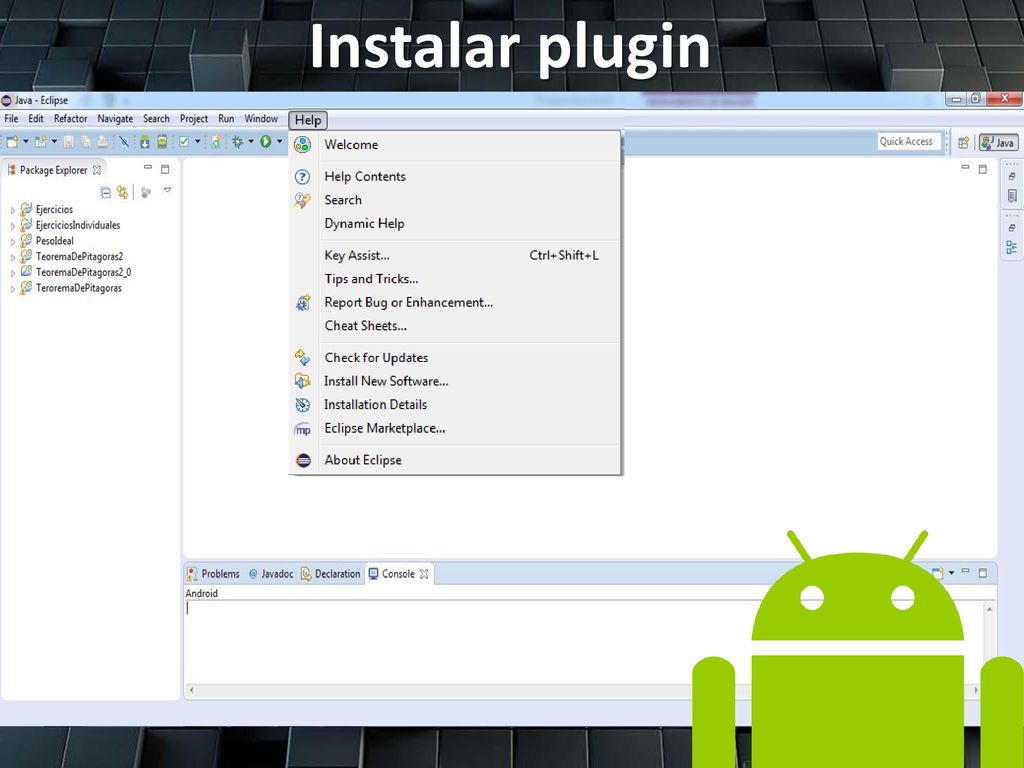
Task: Click the Java perspective button
Action: 999,143
